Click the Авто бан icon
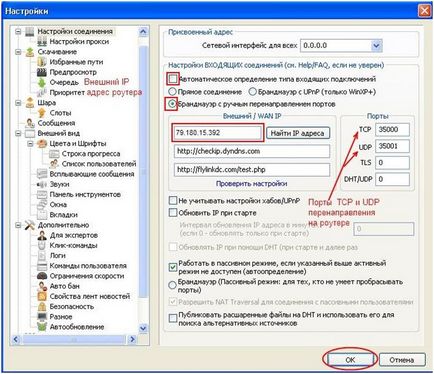434x374 pixels. [42, 286]
